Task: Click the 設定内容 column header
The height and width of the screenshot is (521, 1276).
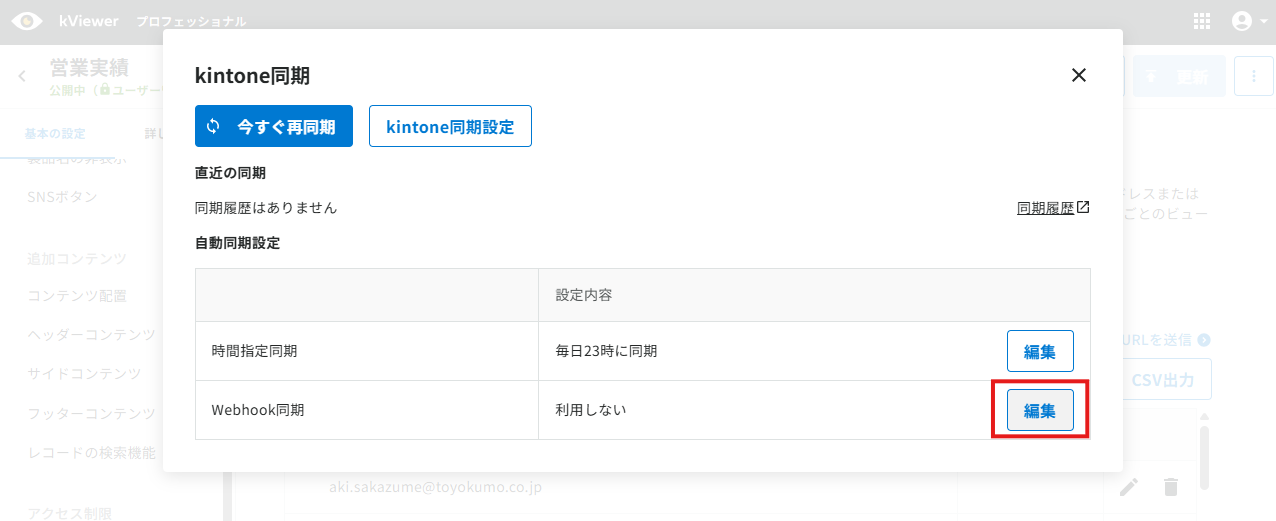Action: [584, 295]
